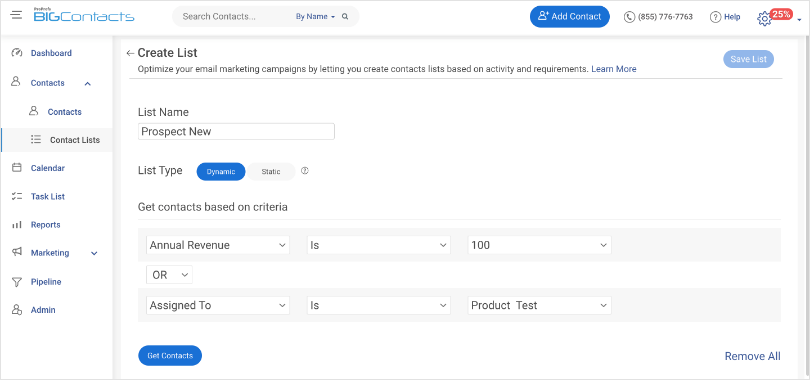Click the Remove All link
Viewport: 810px width, 380px height.
tap(753, 356)
